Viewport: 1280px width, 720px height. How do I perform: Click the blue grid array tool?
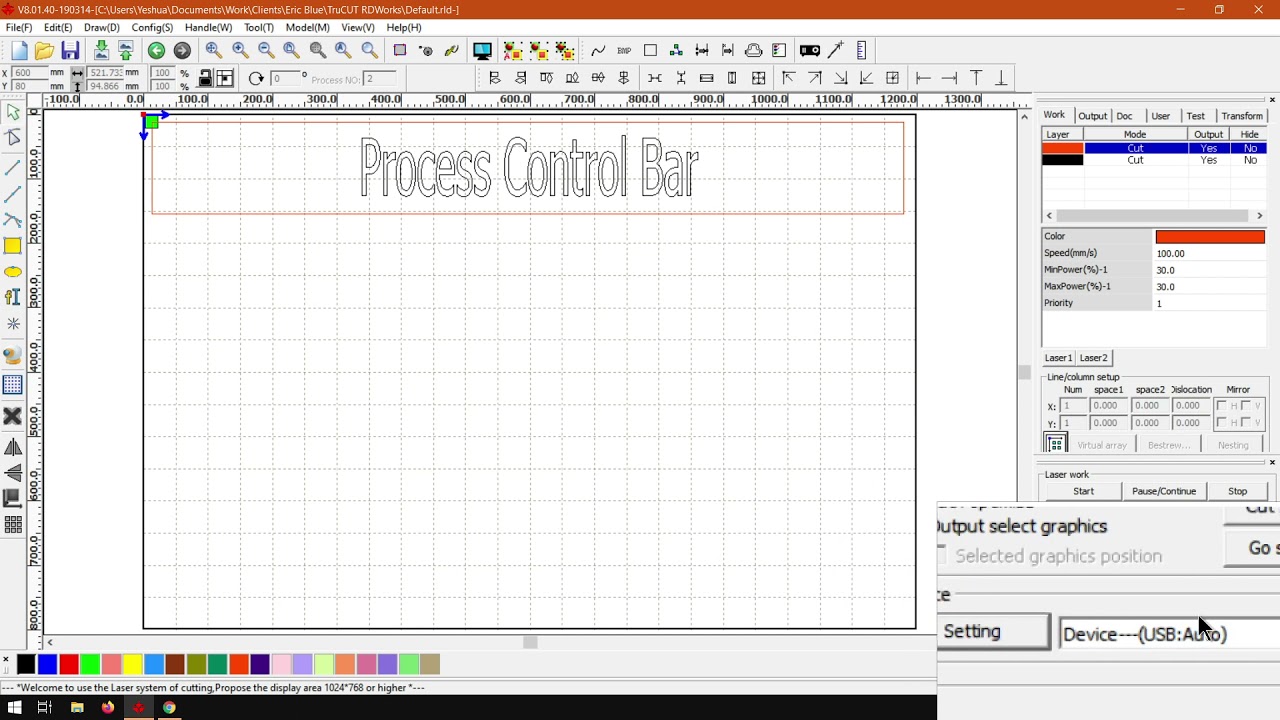12,385
